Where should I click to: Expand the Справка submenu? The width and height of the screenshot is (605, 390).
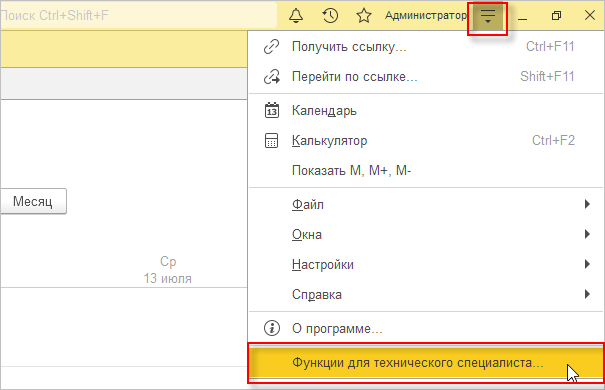426,294
